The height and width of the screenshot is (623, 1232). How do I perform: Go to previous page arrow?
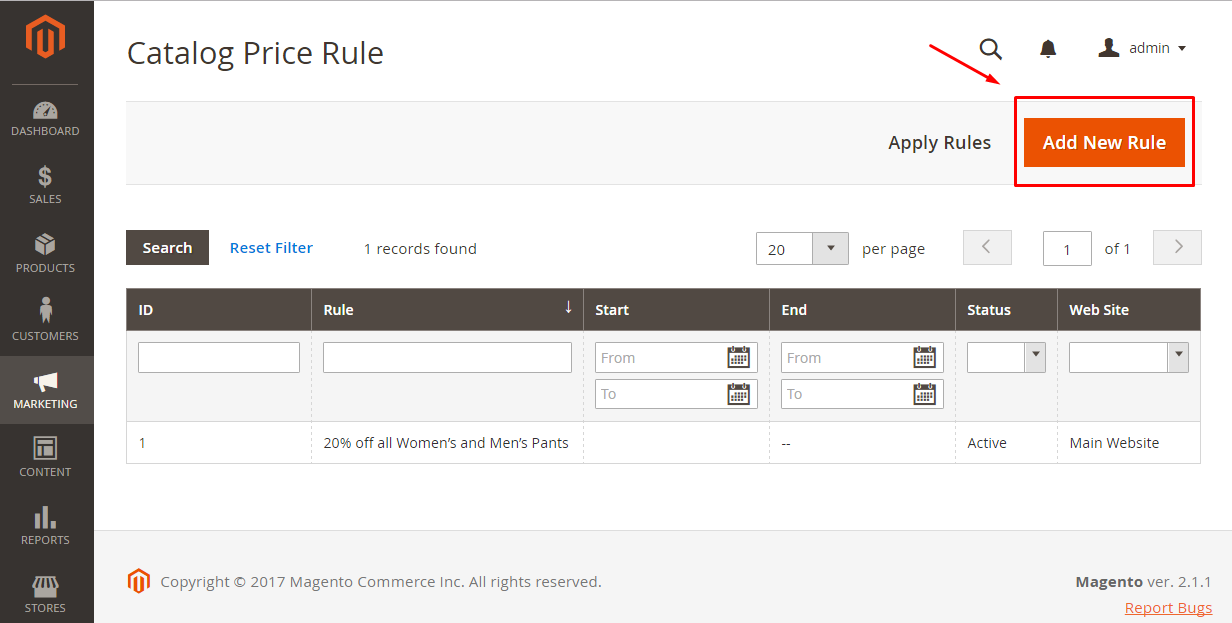[x=987, y=247]
